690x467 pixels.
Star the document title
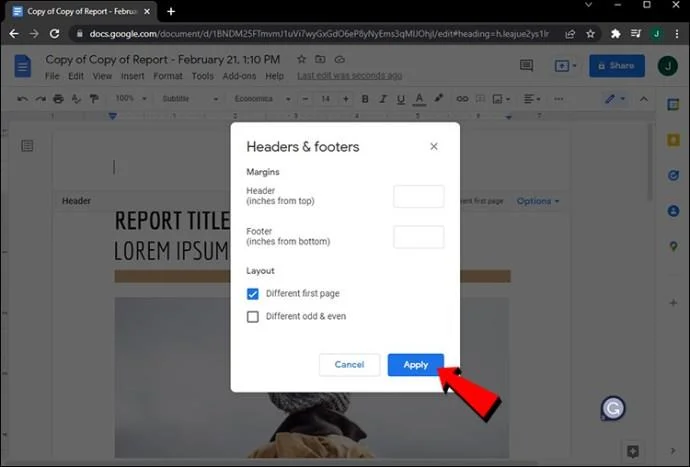coord(301,59)
